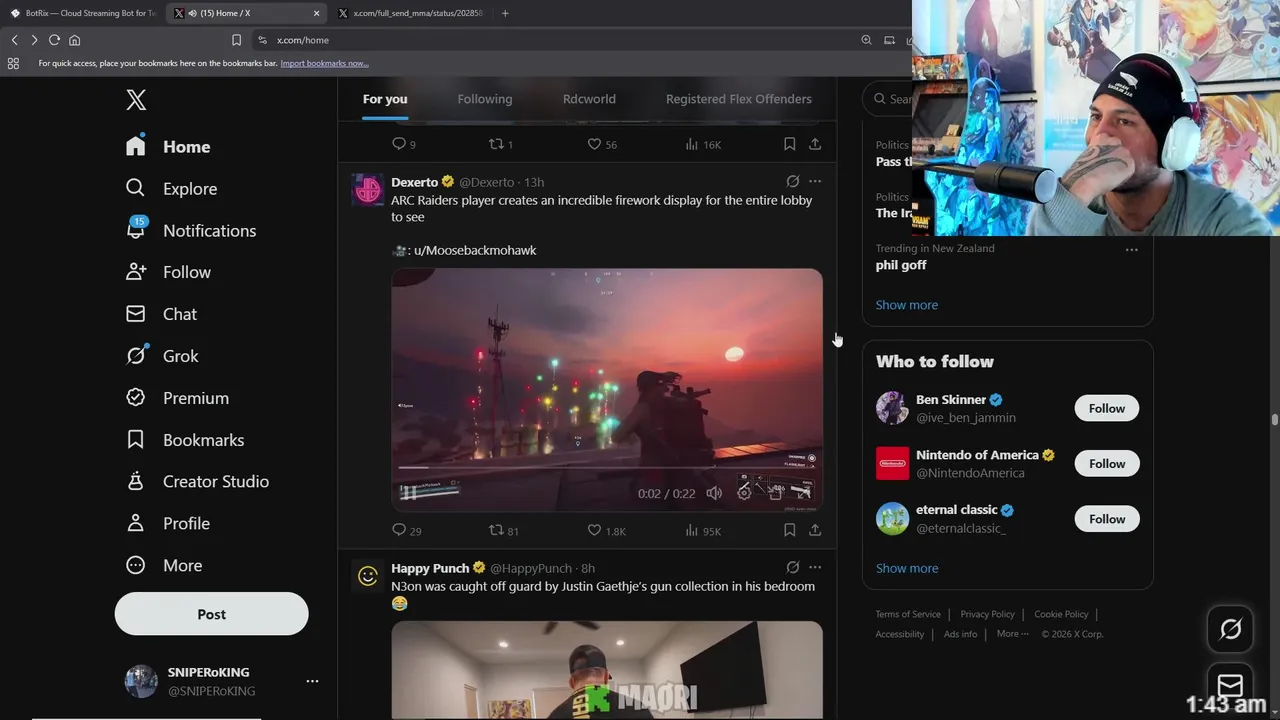
Task: Click the browser back arrow
Action: [x=14, y=40]
